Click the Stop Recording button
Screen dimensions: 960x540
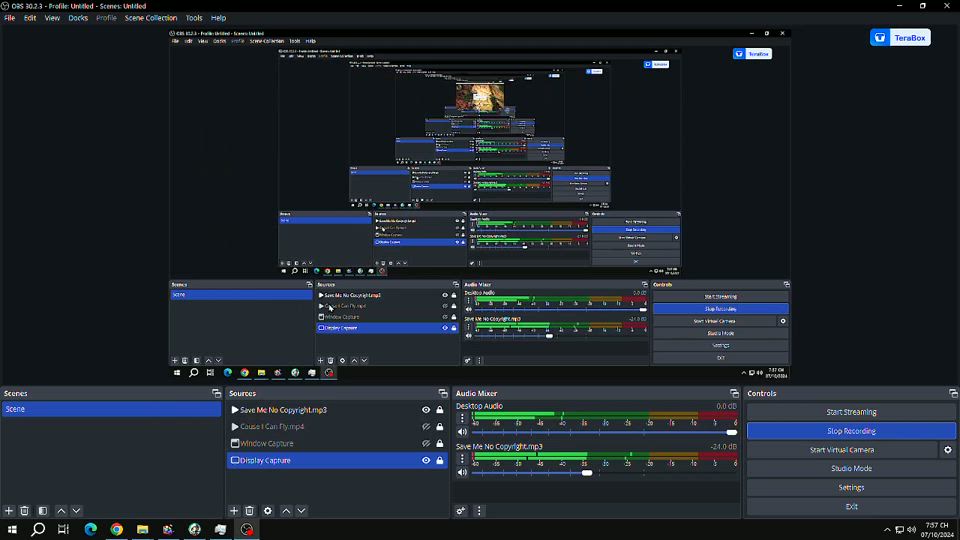pos(851,431)
